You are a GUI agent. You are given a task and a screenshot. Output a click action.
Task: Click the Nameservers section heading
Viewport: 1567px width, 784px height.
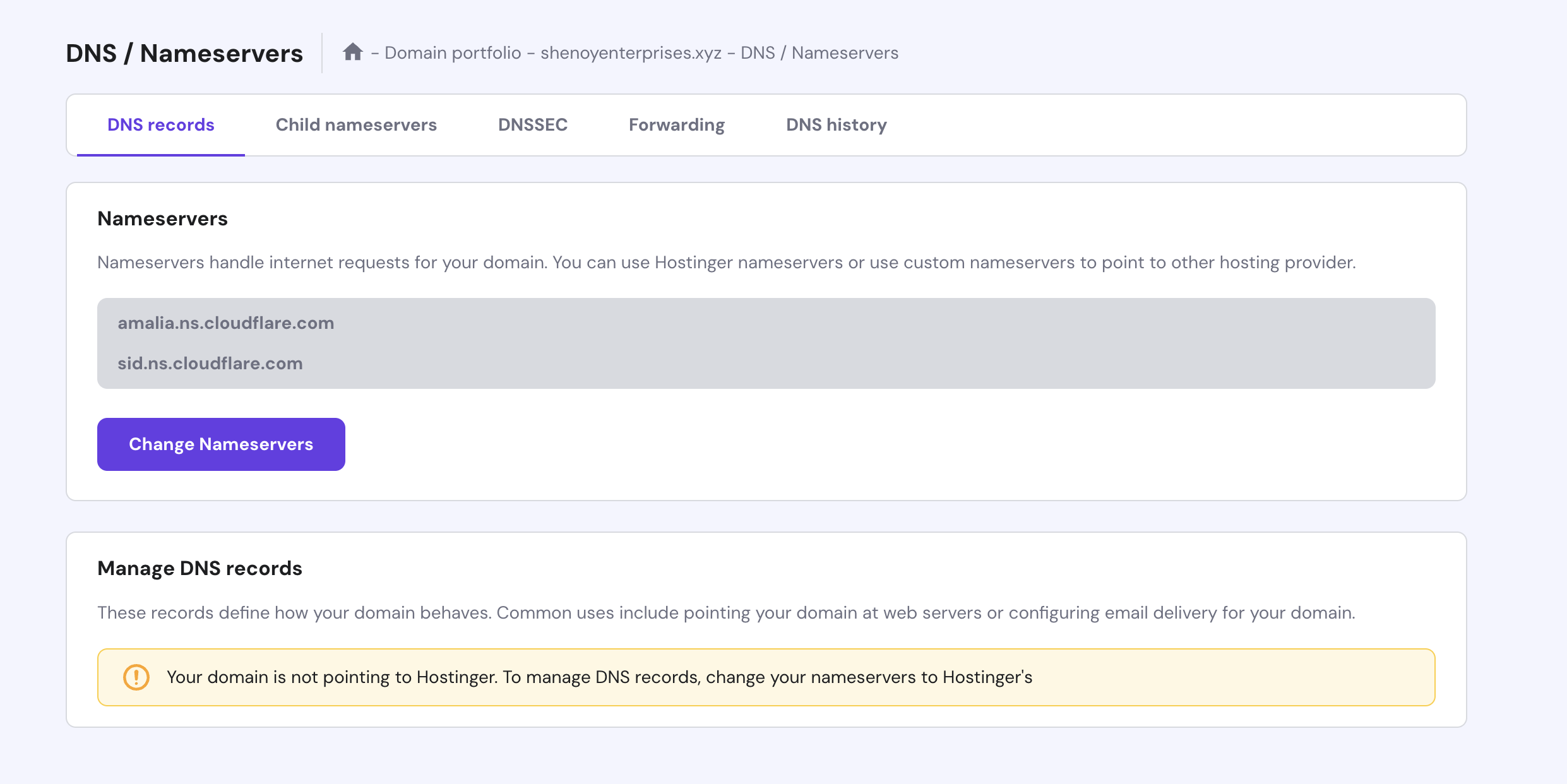pyautogui.click(x=162, y=218)
